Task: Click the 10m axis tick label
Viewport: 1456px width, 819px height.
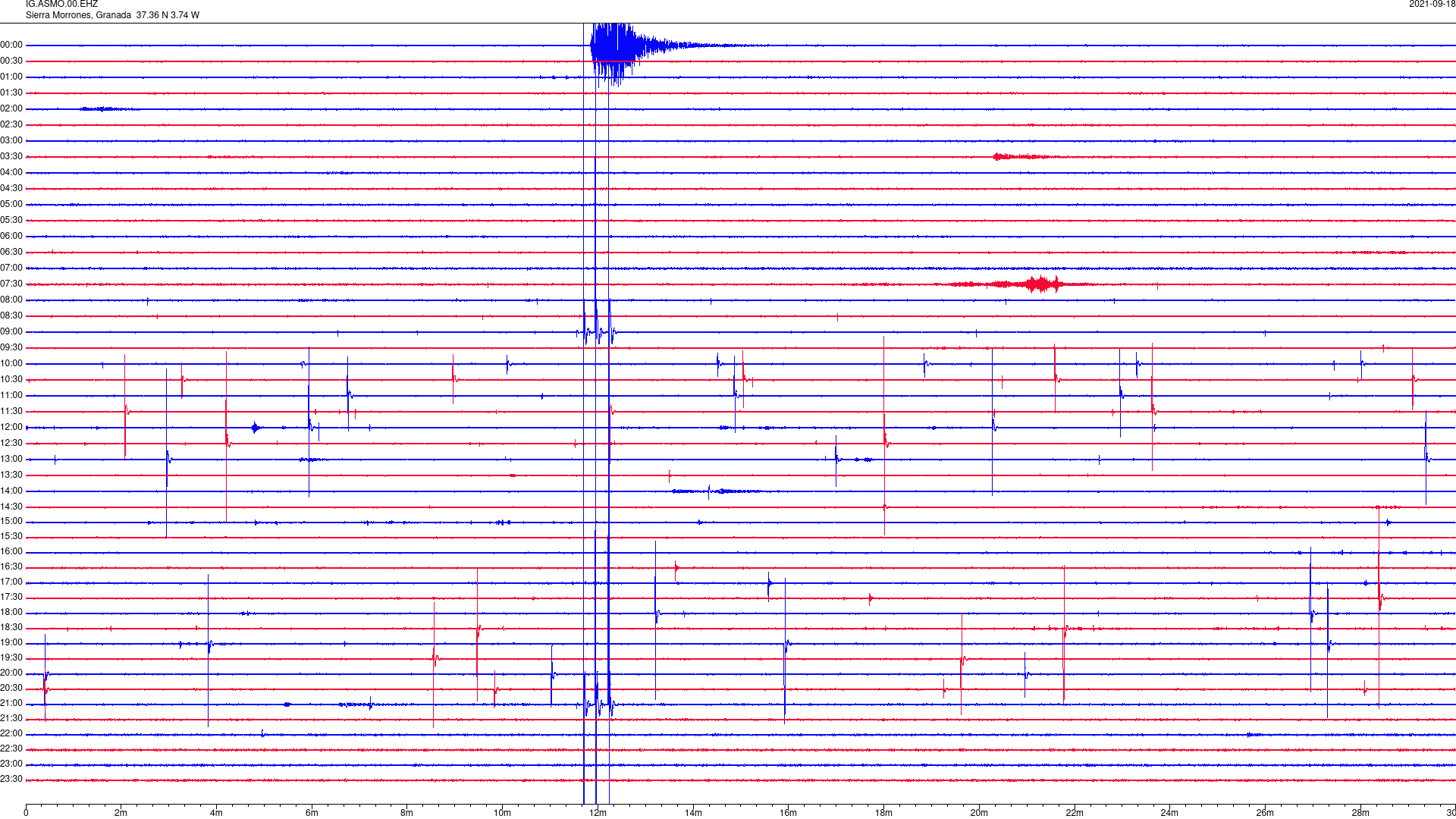Action: (502, 813)
